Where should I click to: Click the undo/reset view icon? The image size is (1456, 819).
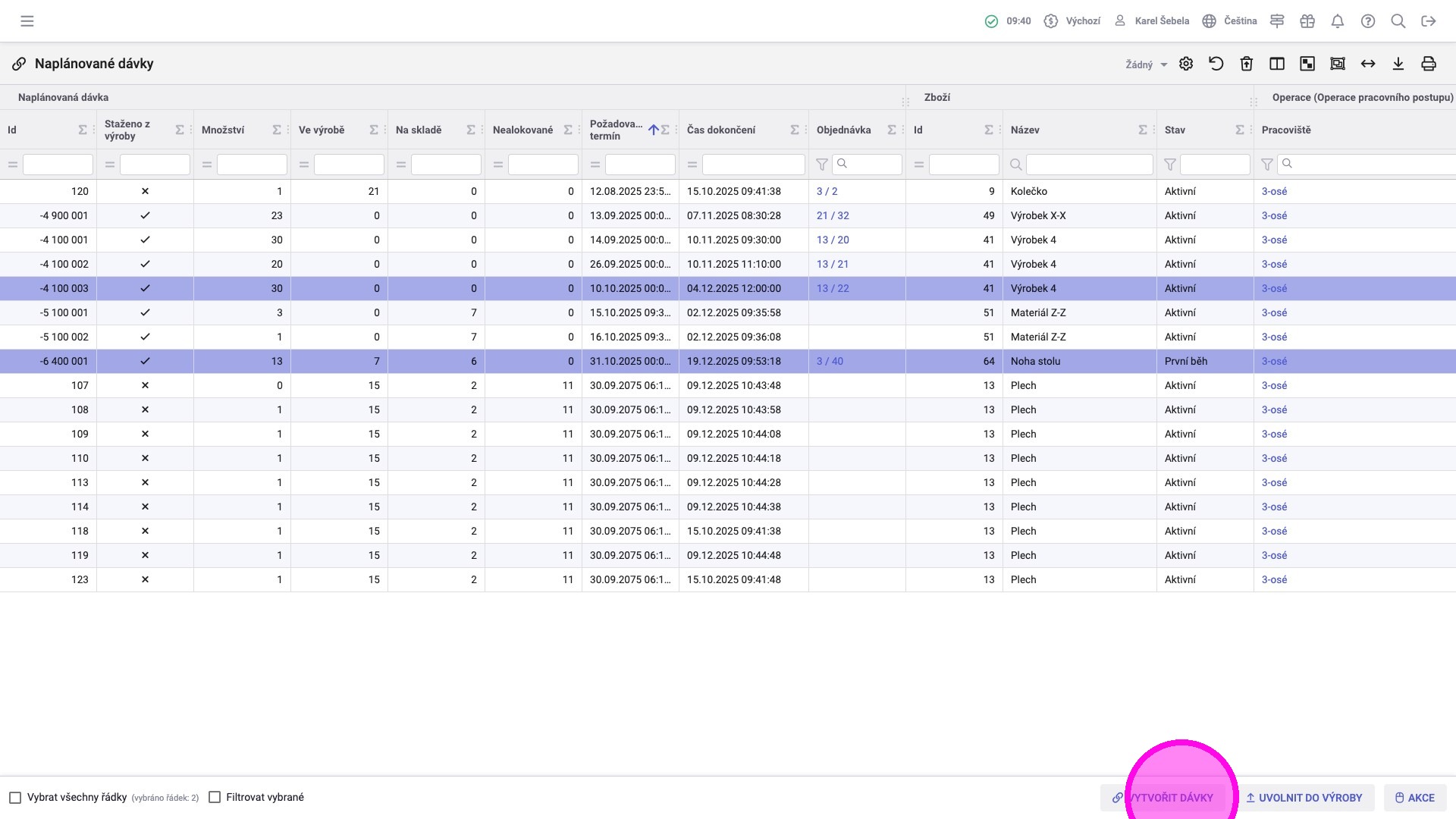pos(1216,64)
